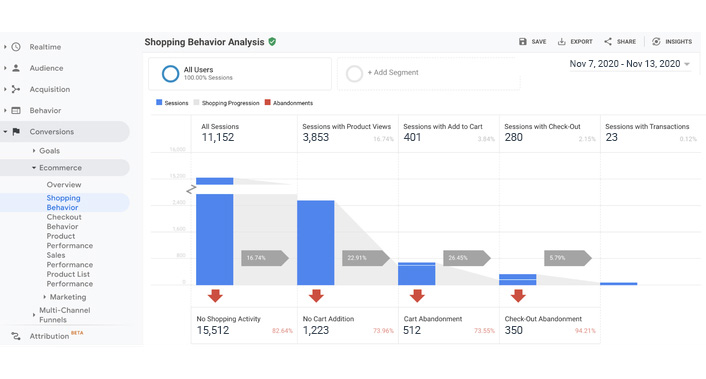Click red arrow above Cart Abandonment
The image size is (706, 379).
click(x=417, y=296)
